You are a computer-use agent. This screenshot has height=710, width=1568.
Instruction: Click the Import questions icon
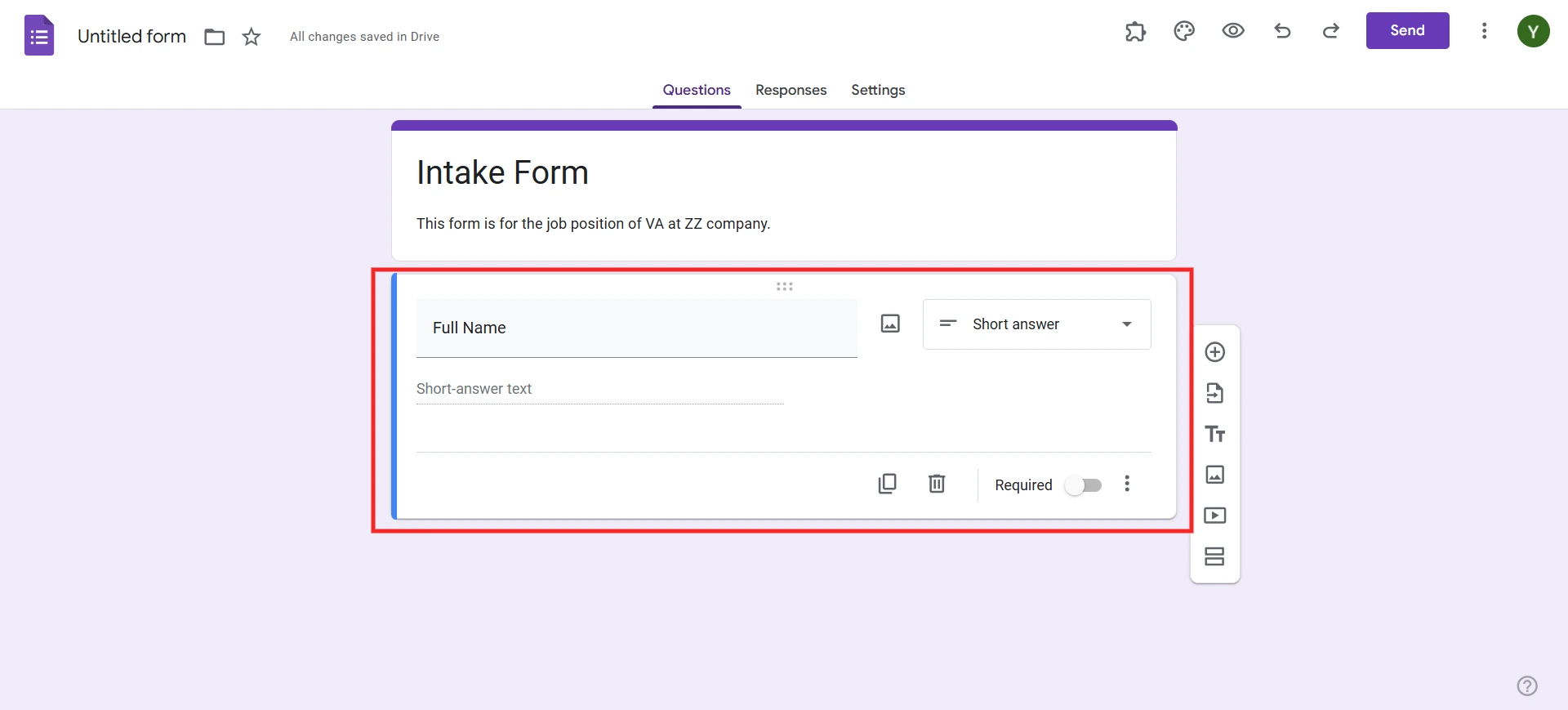pos(1214,393)
